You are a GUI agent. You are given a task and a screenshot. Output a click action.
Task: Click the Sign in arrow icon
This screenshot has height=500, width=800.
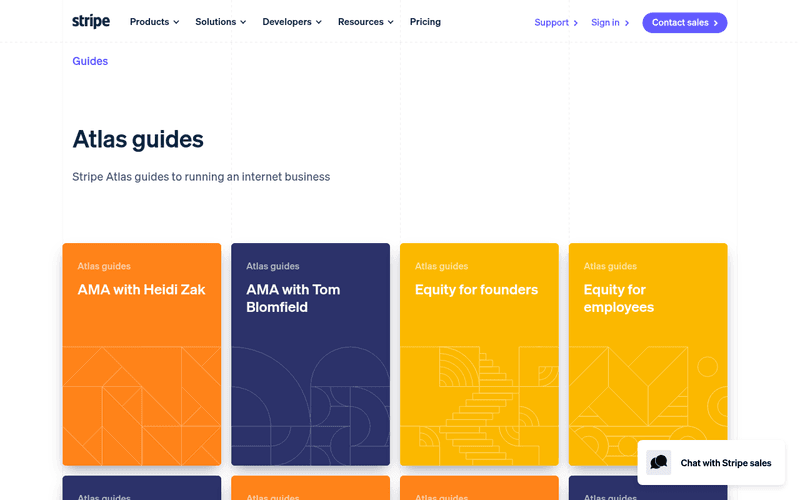coord(627,23)
